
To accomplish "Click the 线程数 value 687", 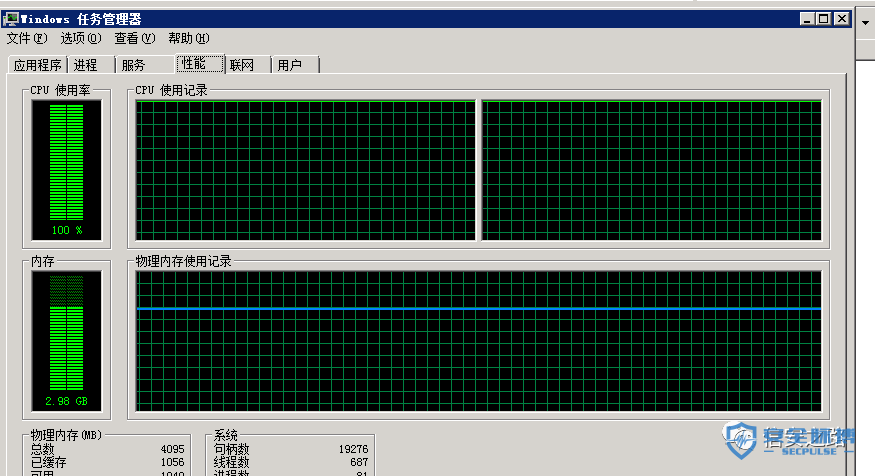I will coord(359,463).
